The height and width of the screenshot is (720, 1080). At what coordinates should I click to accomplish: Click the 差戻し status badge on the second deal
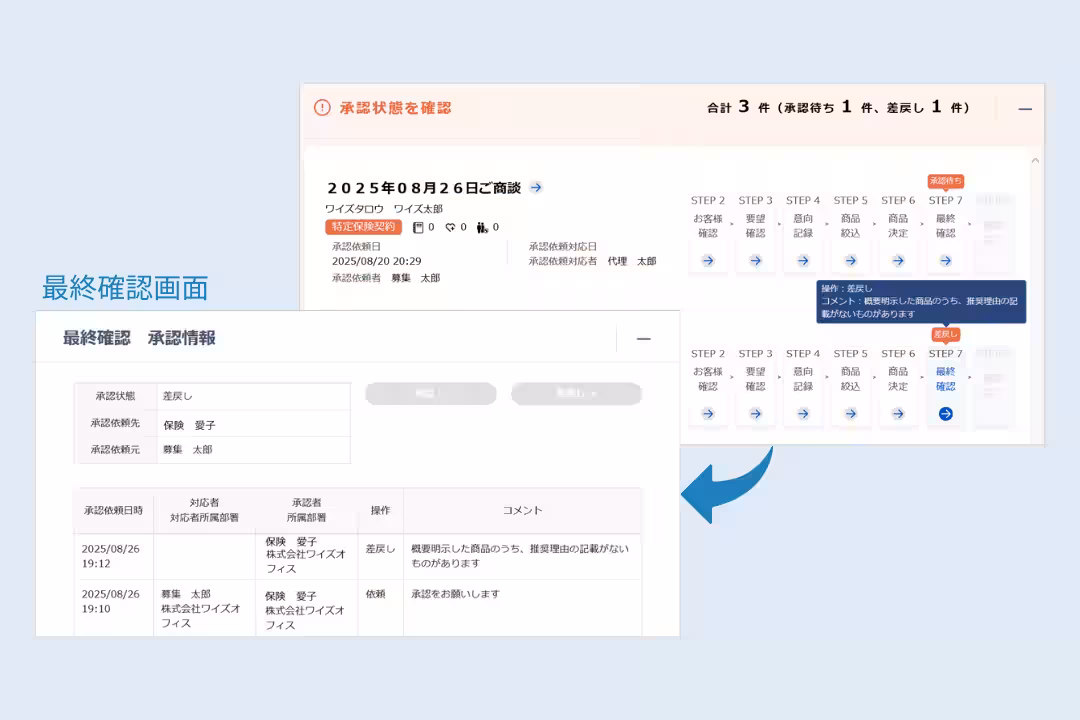[944, 335]
